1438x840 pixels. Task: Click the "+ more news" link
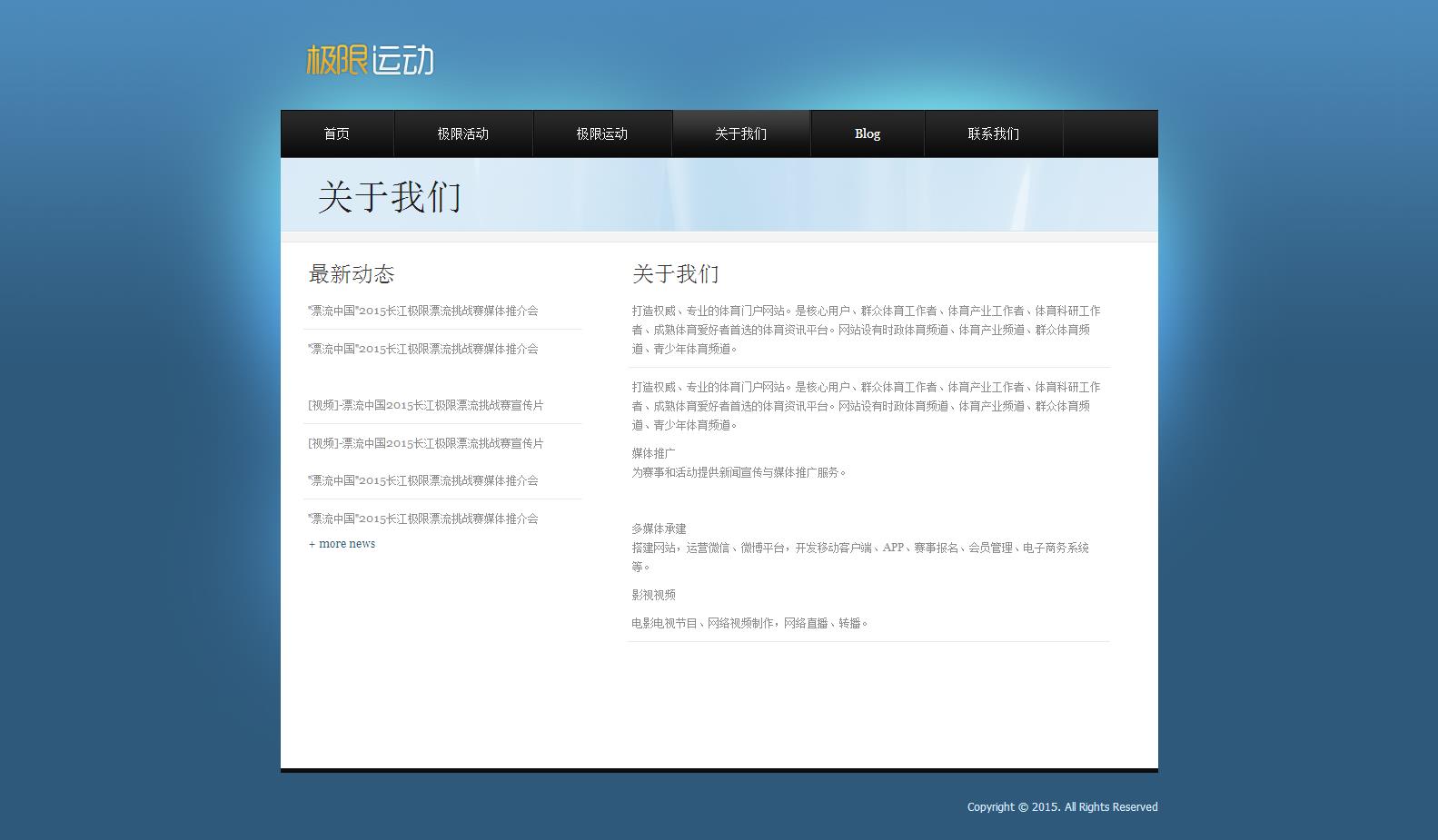(342, 544)
